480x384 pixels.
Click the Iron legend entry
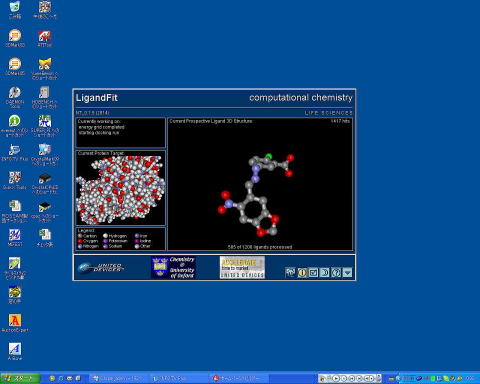[141, 236]
